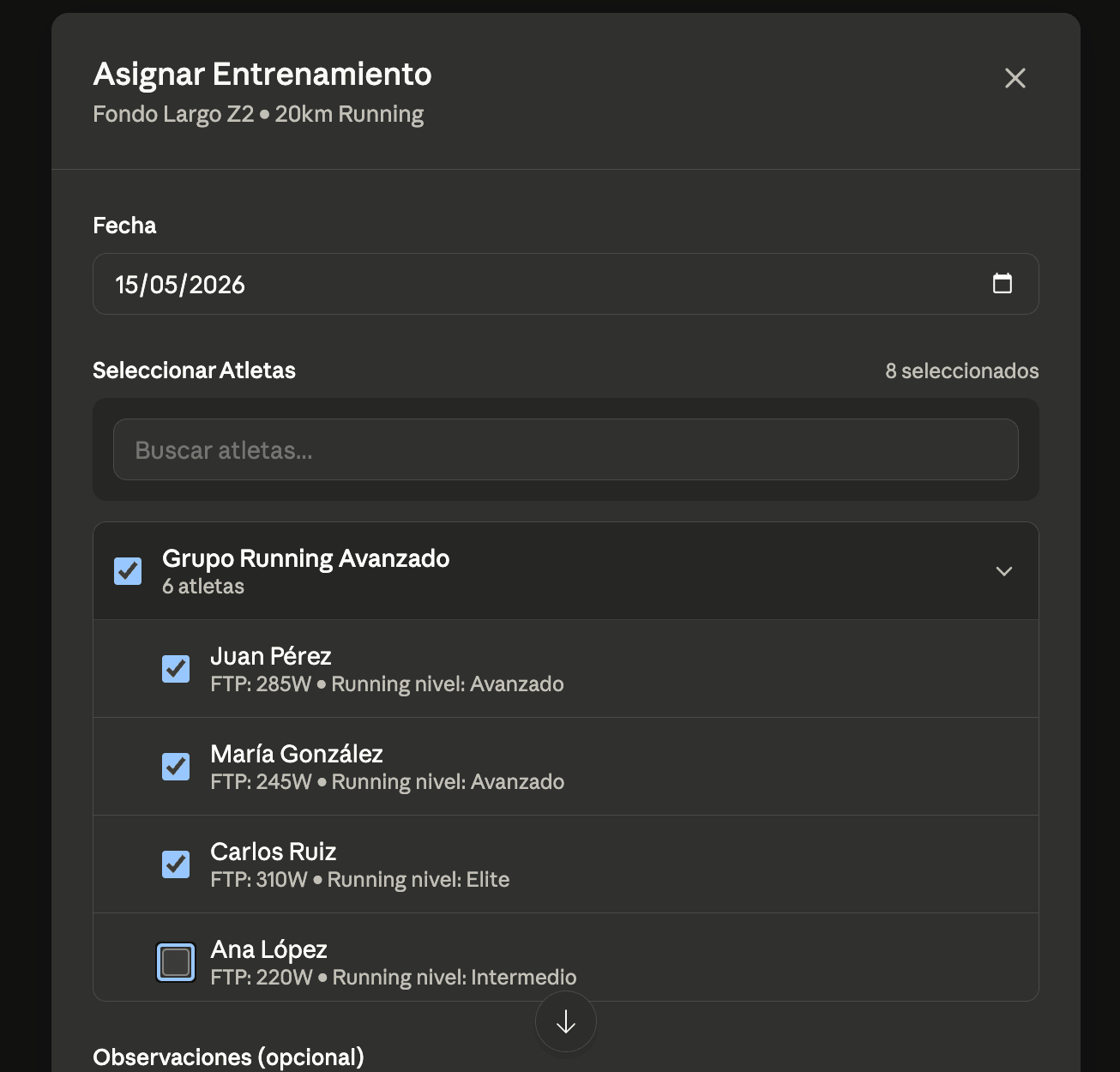
Task: Click the Fecha date field
Action: click(566, 284)
